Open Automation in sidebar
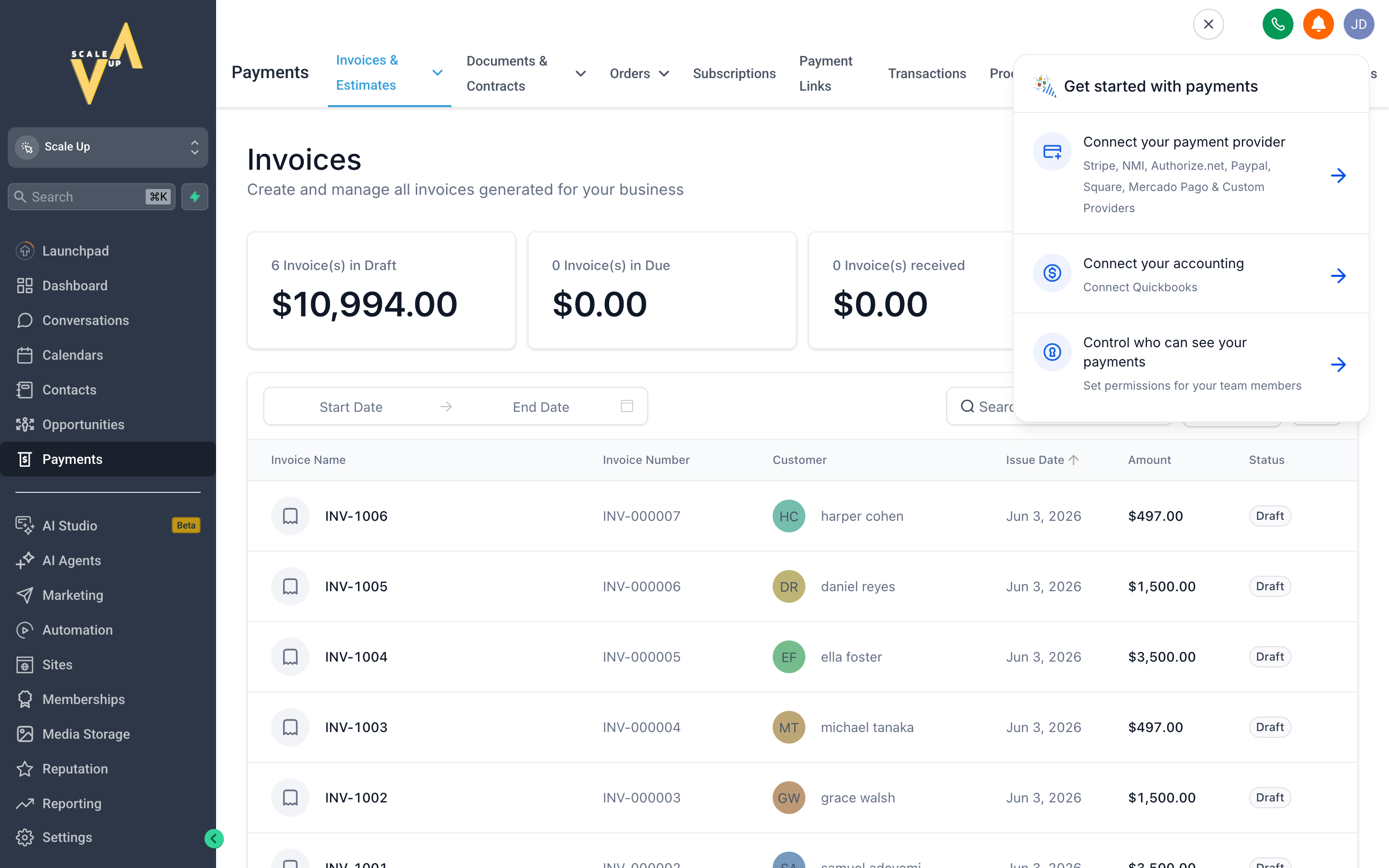The height and width of the screenshot is (868, 1389). coord(108,630)
